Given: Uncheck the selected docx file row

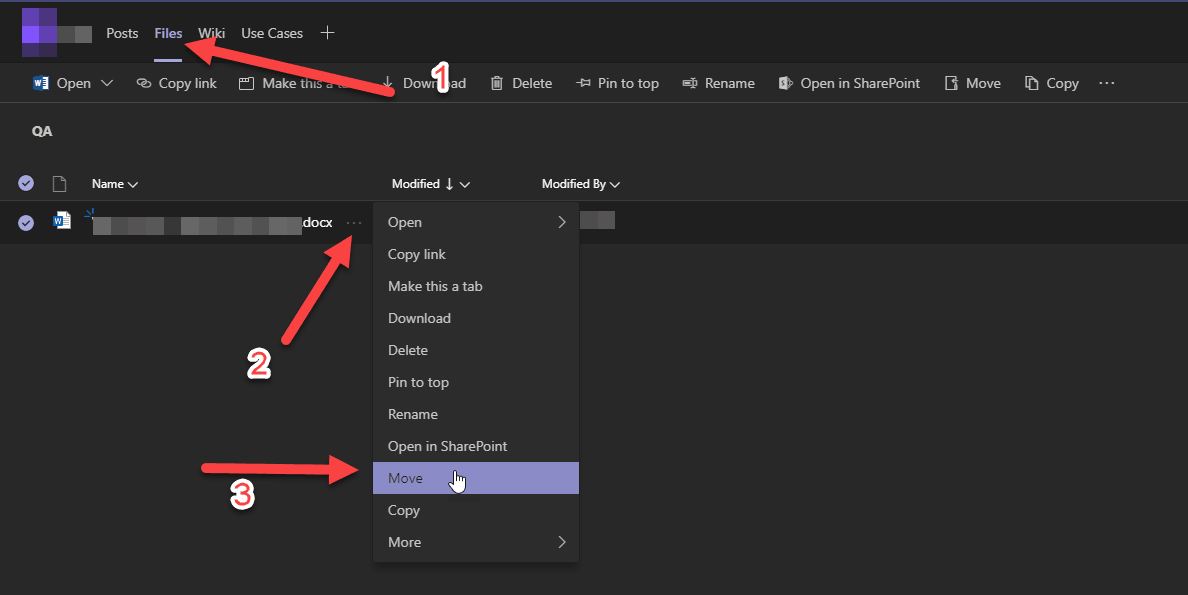Looking at the screenshot, I should 26,222.
